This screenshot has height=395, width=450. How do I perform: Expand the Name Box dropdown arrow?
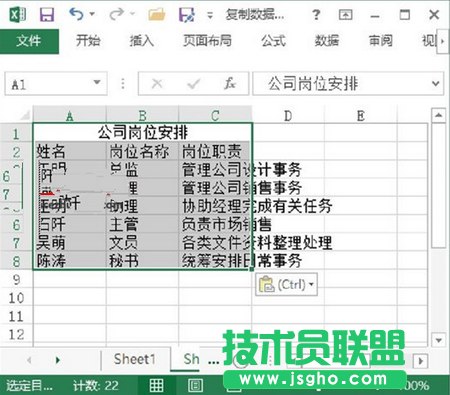point(97,82)
